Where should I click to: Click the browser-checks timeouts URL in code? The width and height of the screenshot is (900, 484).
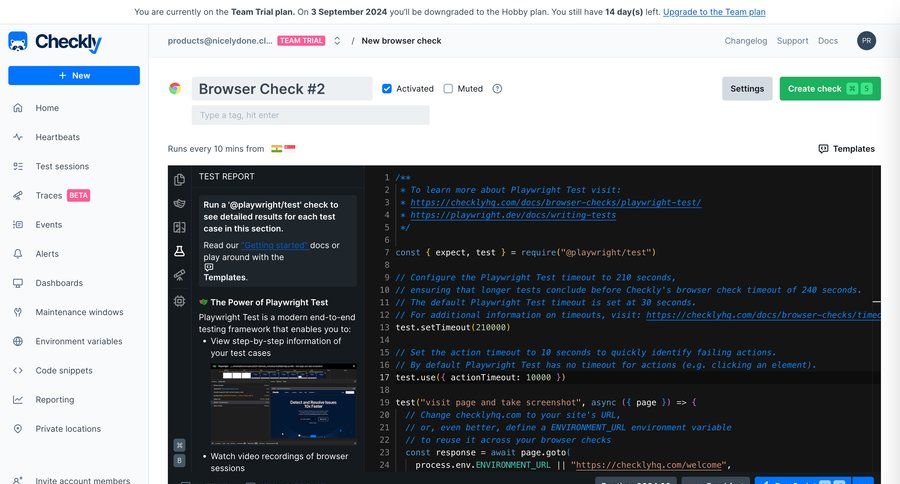(x=763, y=315)
